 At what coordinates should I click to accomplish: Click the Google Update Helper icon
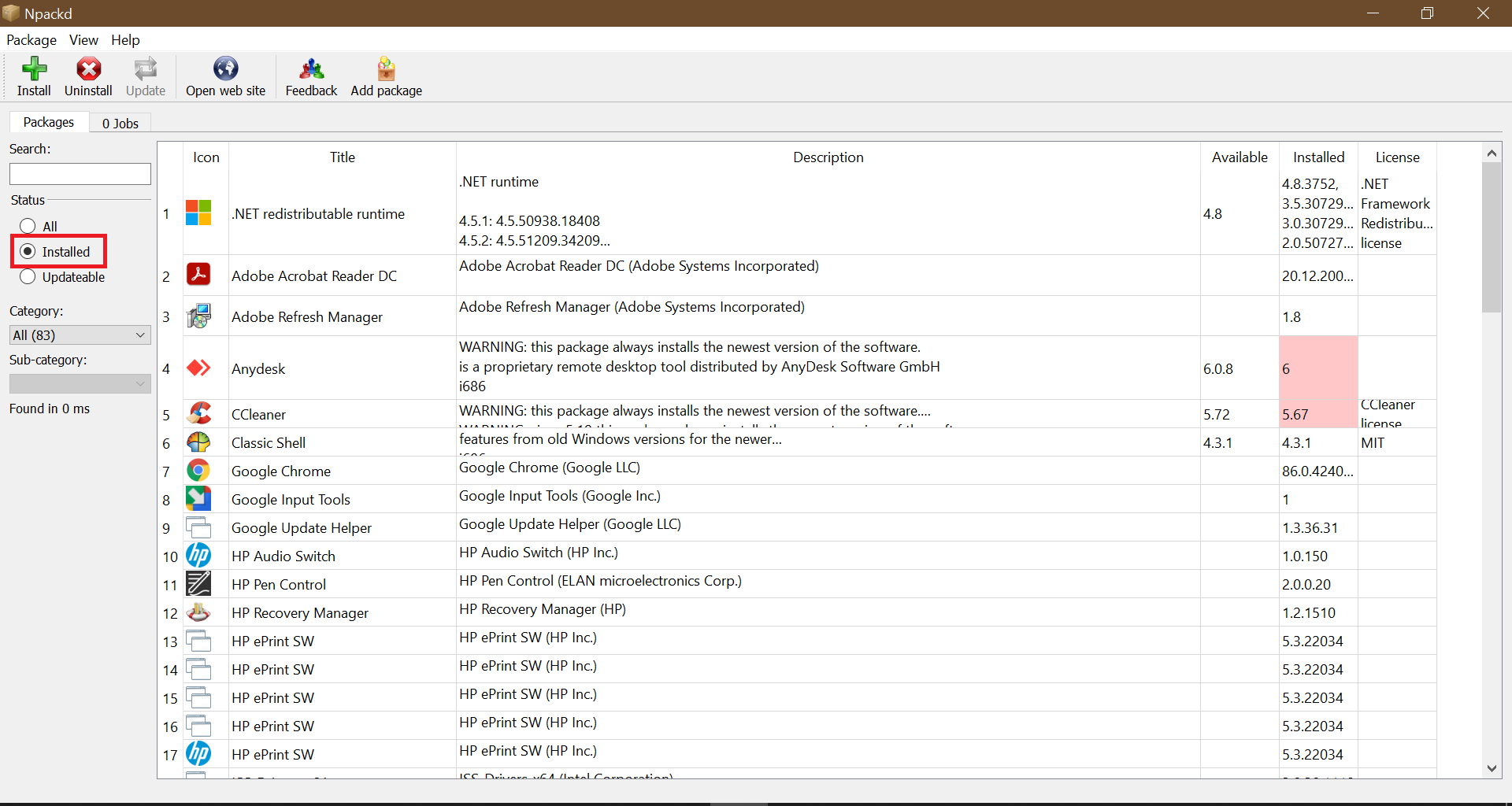coord(198,527)
